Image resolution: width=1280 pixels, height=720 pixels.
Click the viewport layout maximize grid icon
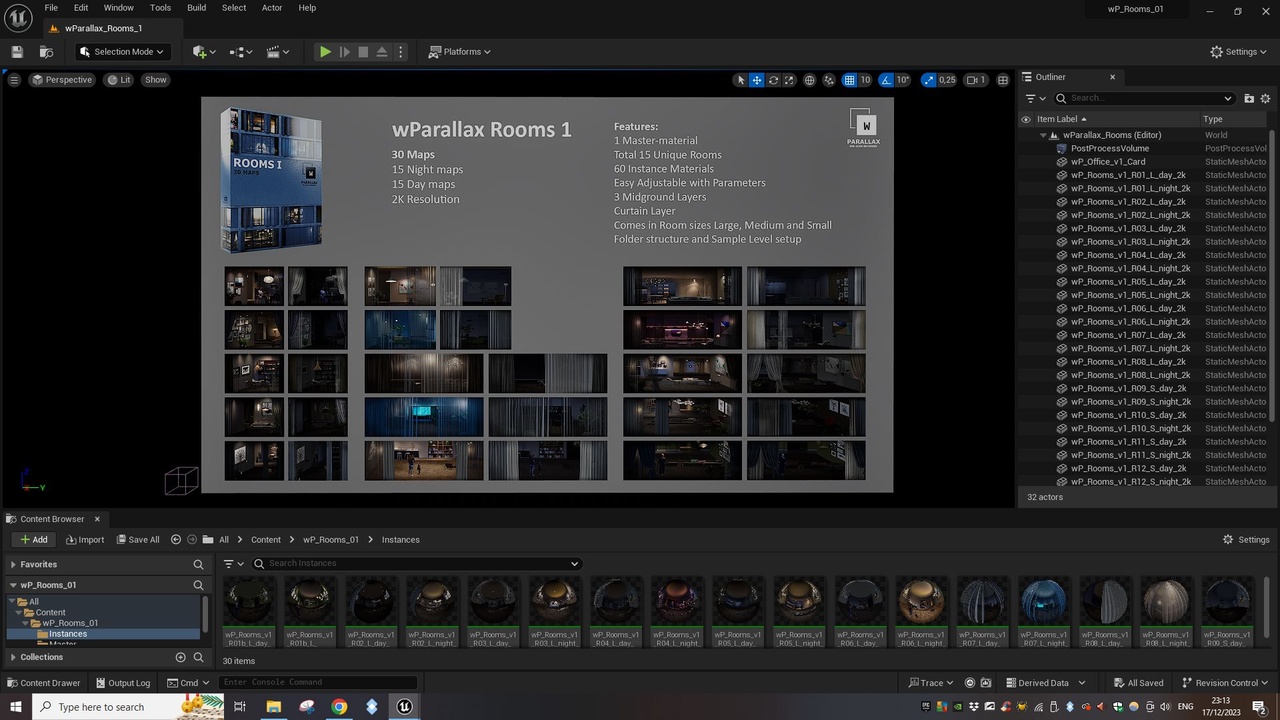coord(1003,80)
